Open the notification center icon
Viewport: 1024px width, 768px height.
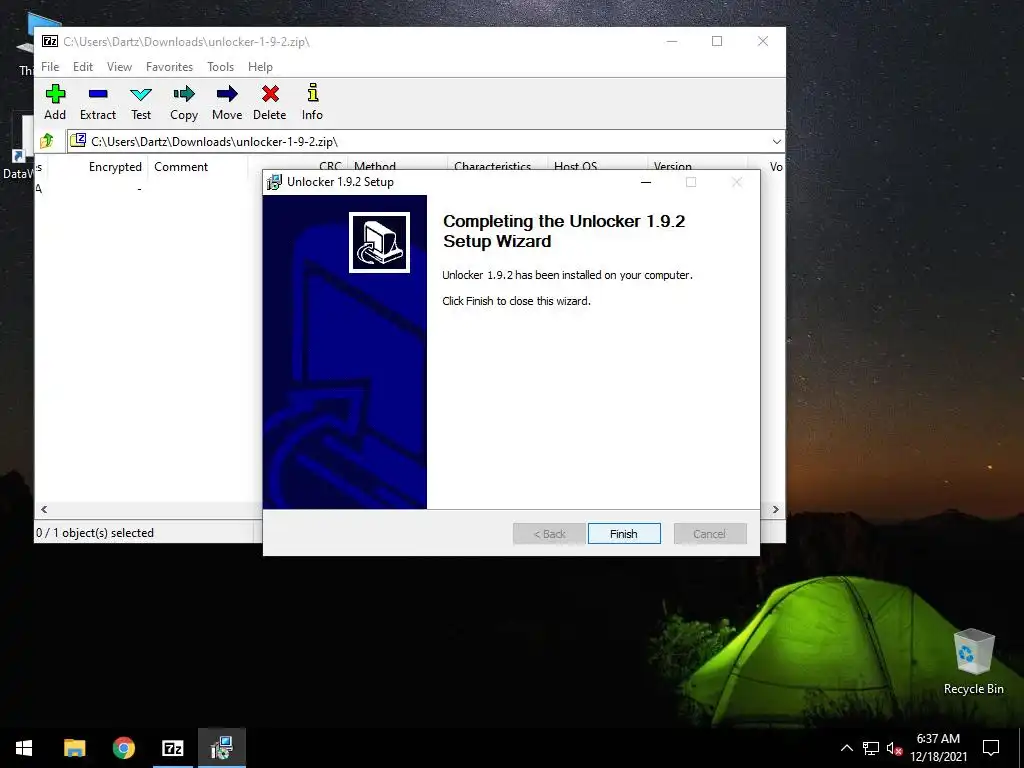click(x=991, y=748)
